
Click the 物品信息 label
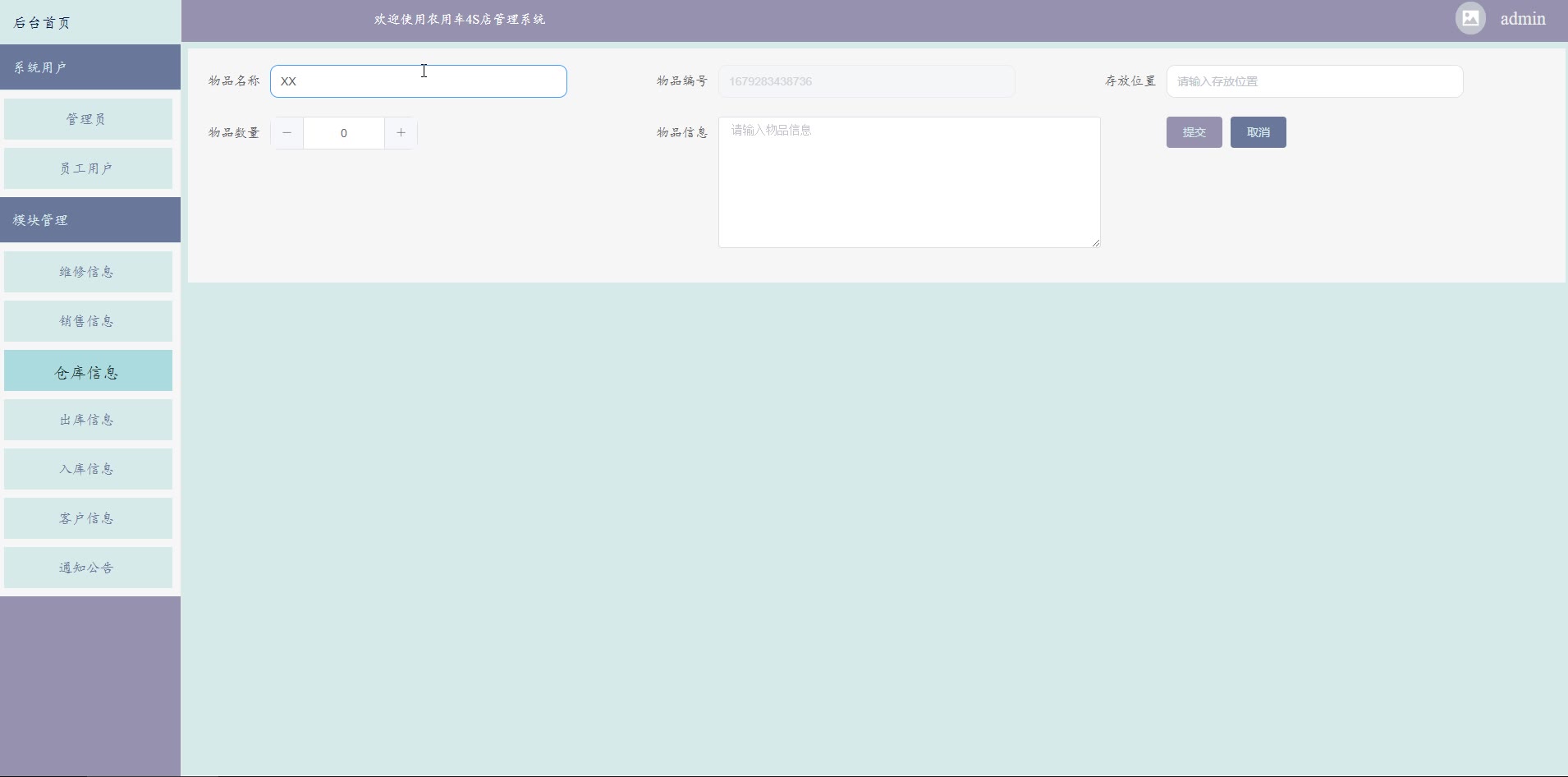click(682, 132)
